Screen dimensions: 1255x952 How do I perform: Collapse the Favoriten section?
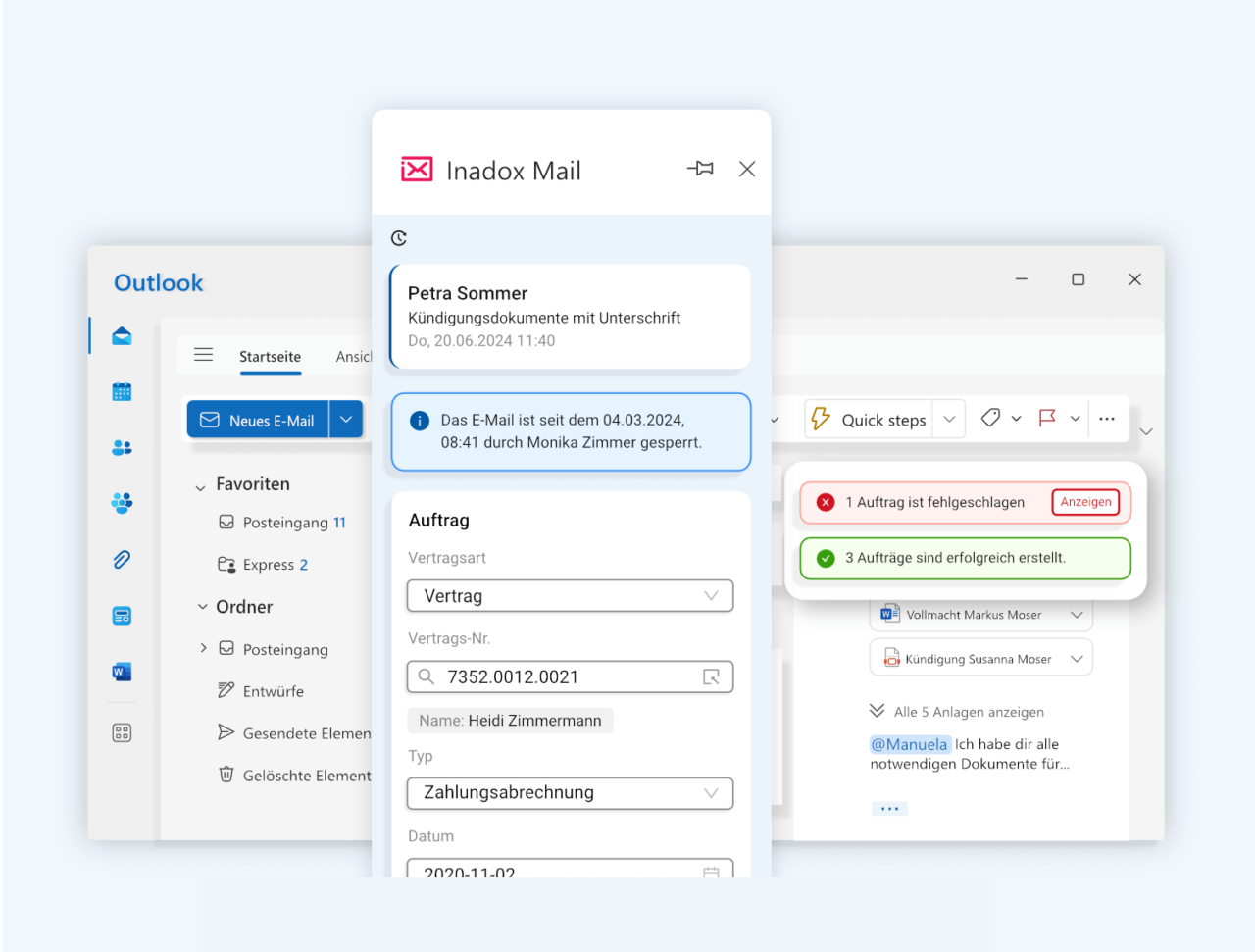[x=200, y=487]
